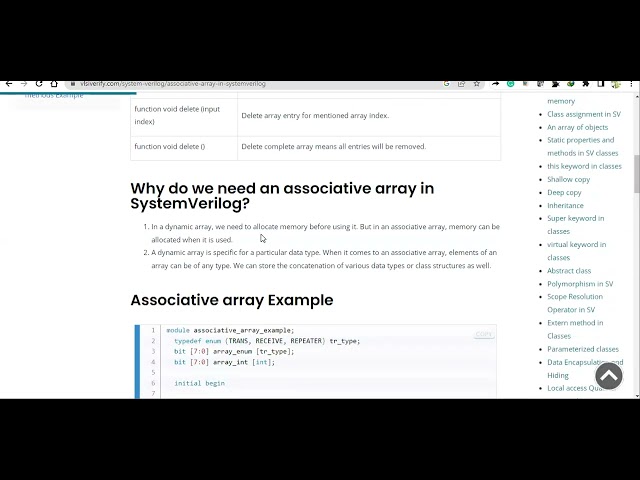Click 'Why do we need an associative array' heading
This screenshot has width=640, height=480.
click(x=282, y=196)
